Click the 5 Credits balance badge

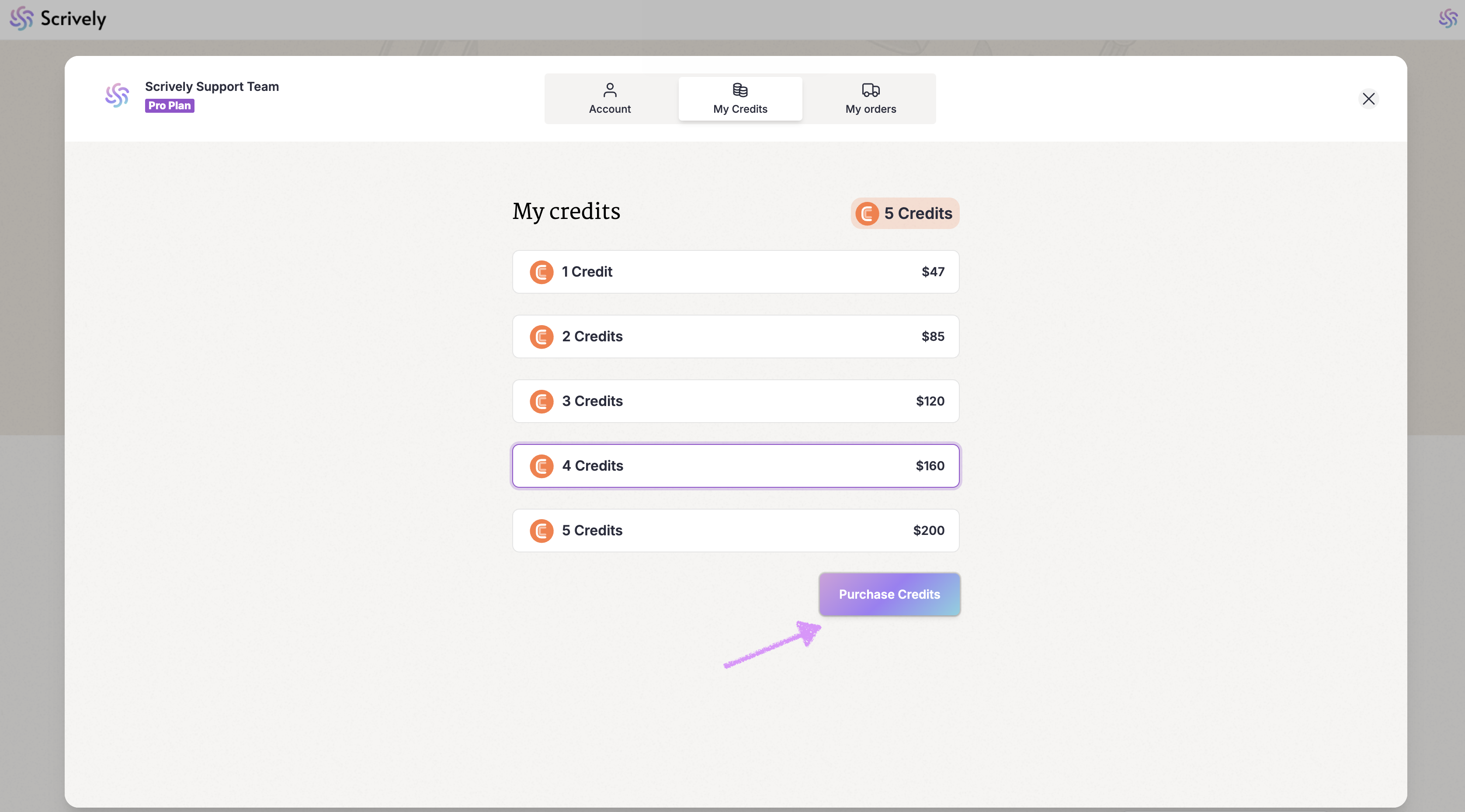click(905, 214)
